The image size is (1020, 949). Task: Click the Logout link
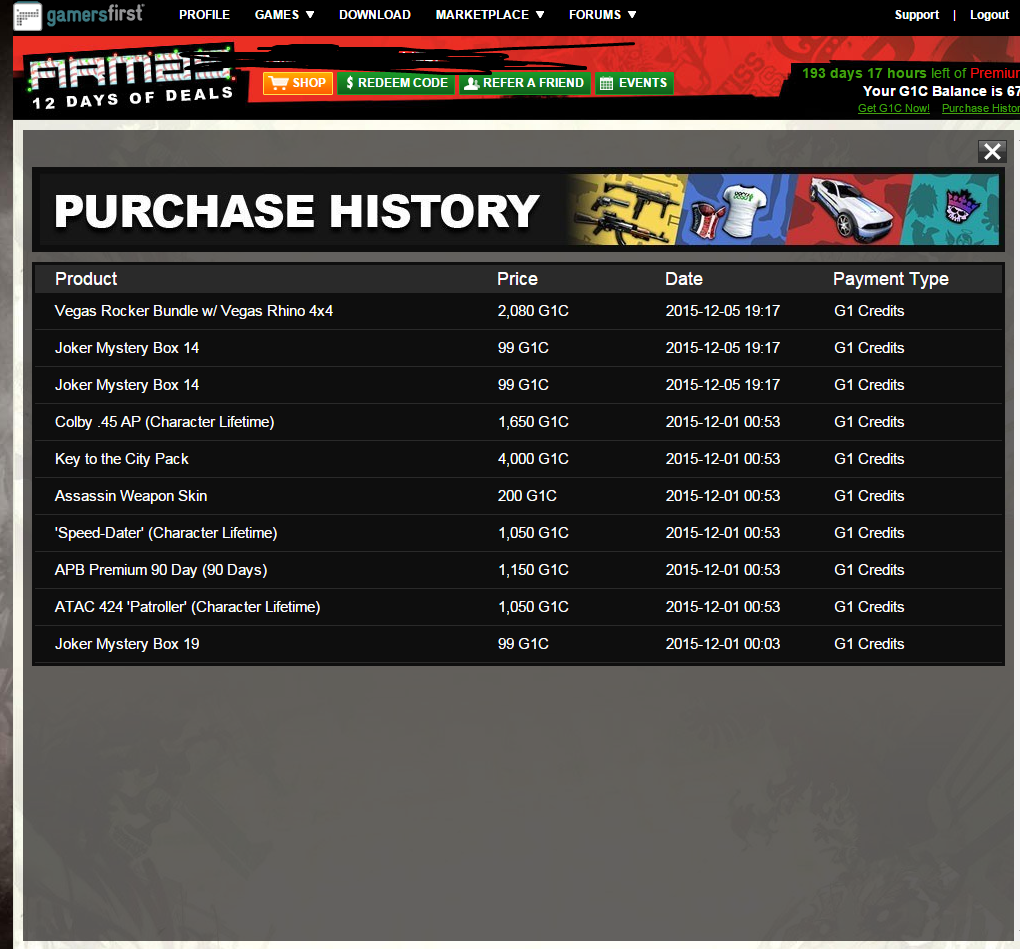(x=989, y=14)
